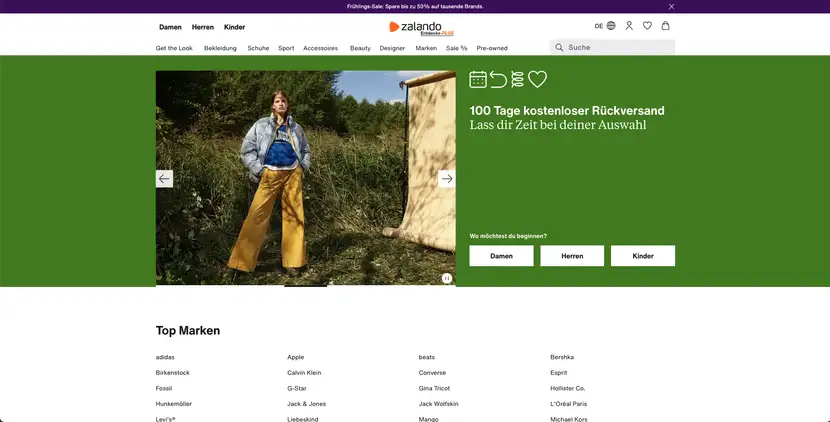
Task: Open the Zalando logo homepage link
Action: click(x=421, y=28)
